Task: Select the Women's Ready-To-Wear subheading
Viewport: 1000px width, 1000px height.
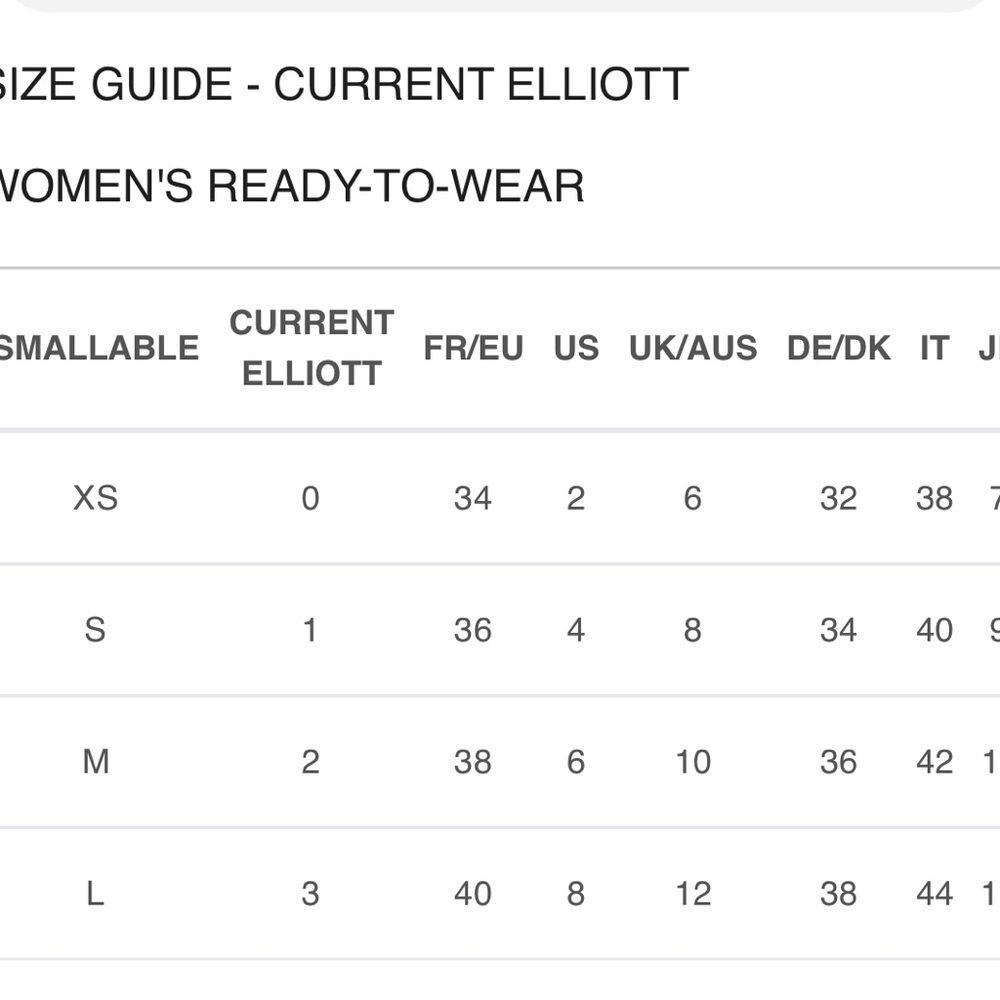Action: (290, 186)
